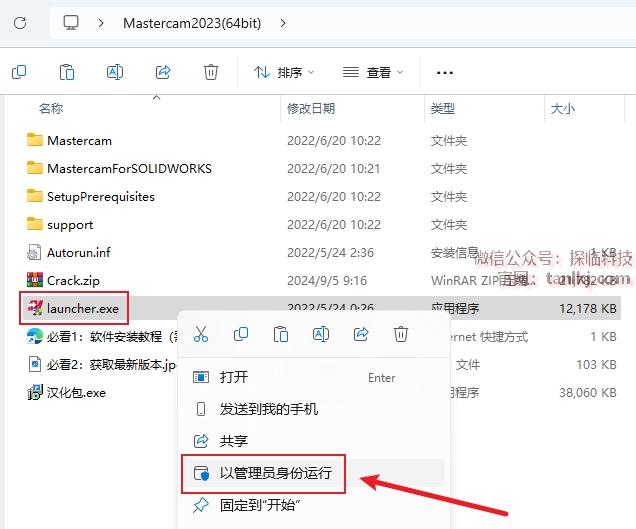Click the toolbar Delete trash icon
636x529 pixels.
(x=211, y=72)
